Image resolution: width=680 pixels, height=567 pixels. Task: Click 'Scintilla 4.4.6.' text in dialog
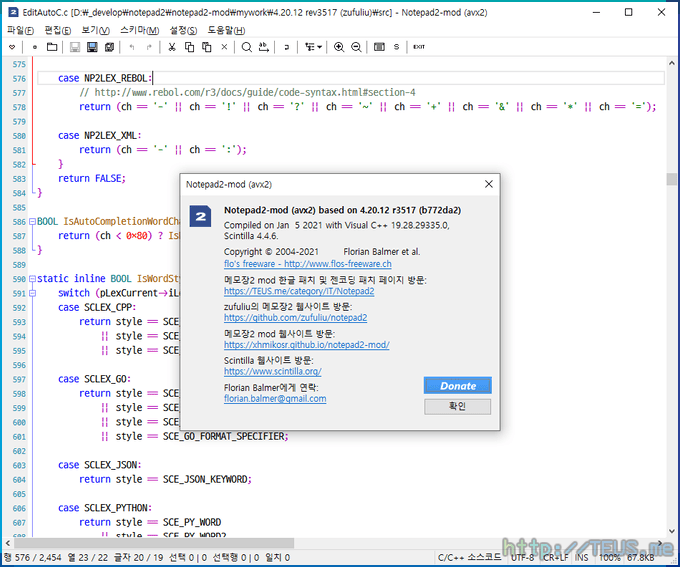(x=251, y=236)
